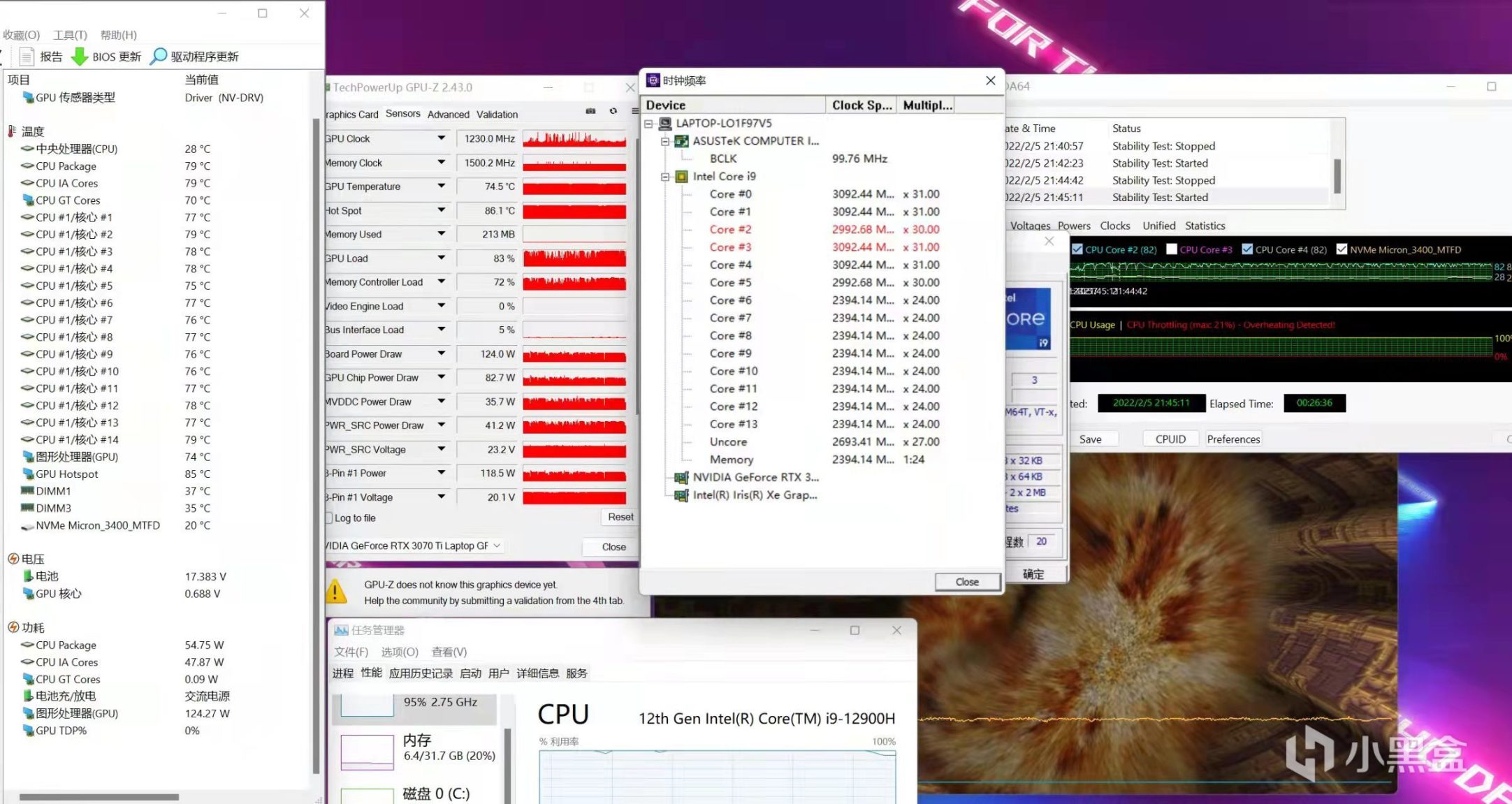Uncheck the CPU Core #2 graph checkbox

click(x=1077, y=249)
